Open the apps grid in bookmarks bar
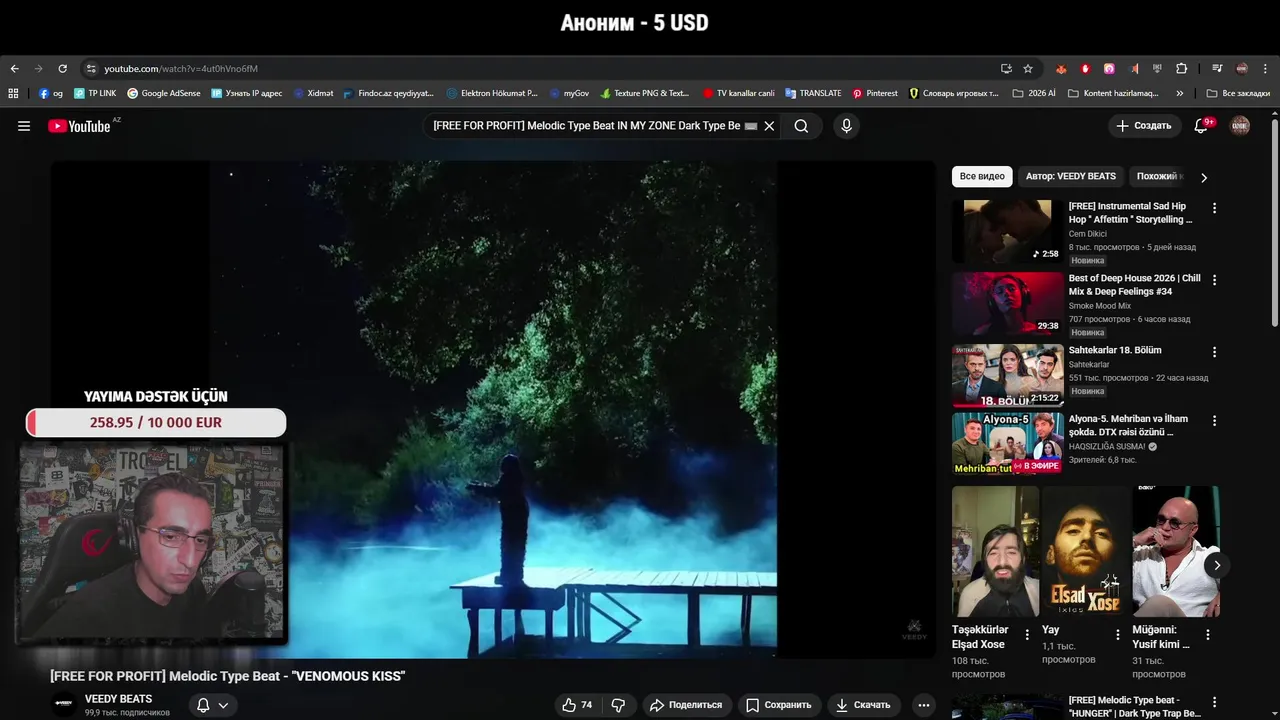The height and width of the screenshot is (720, 1280). point(13,93)
